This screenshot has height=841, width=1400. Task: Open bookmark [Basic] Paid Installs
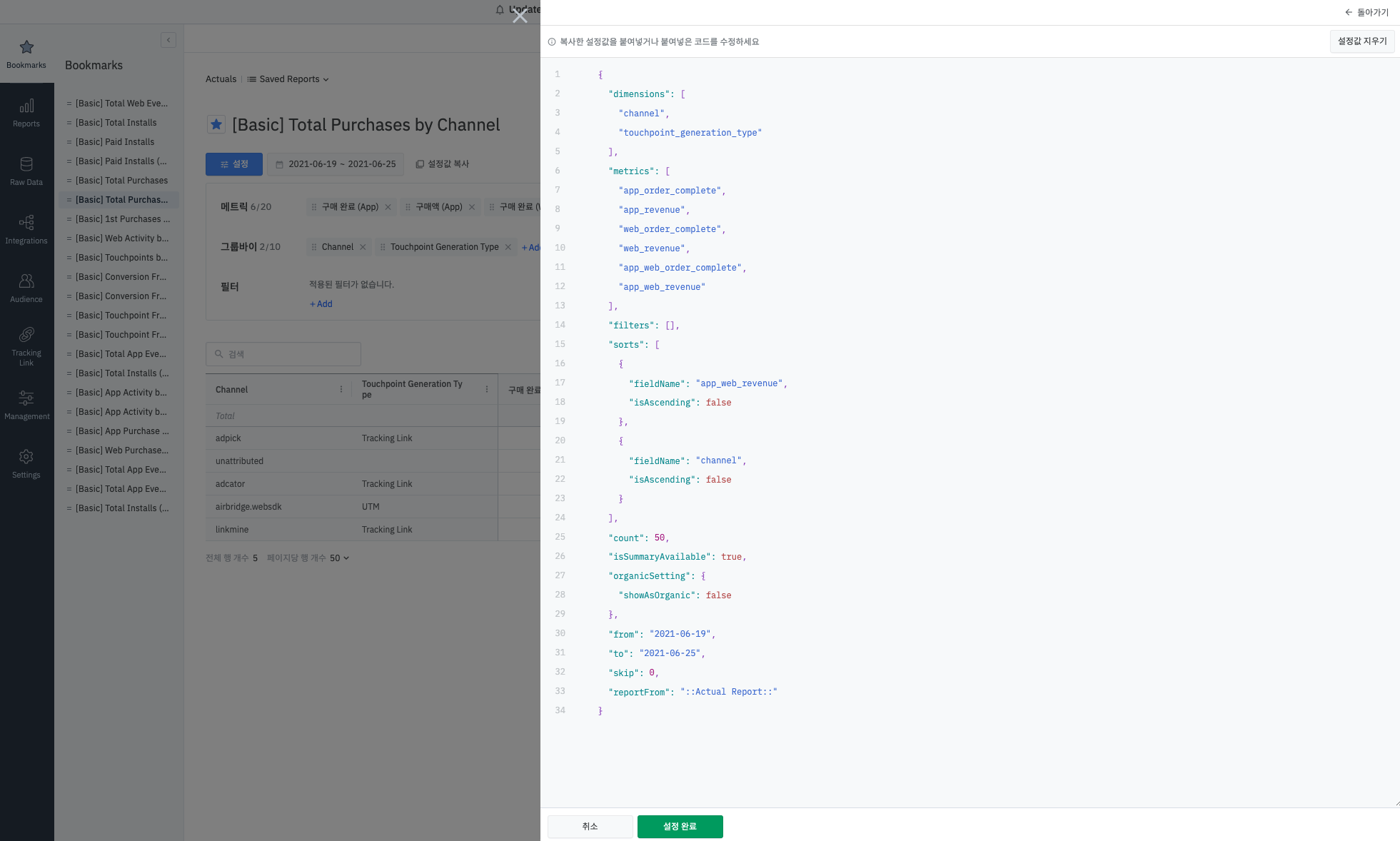pos(115,142)
